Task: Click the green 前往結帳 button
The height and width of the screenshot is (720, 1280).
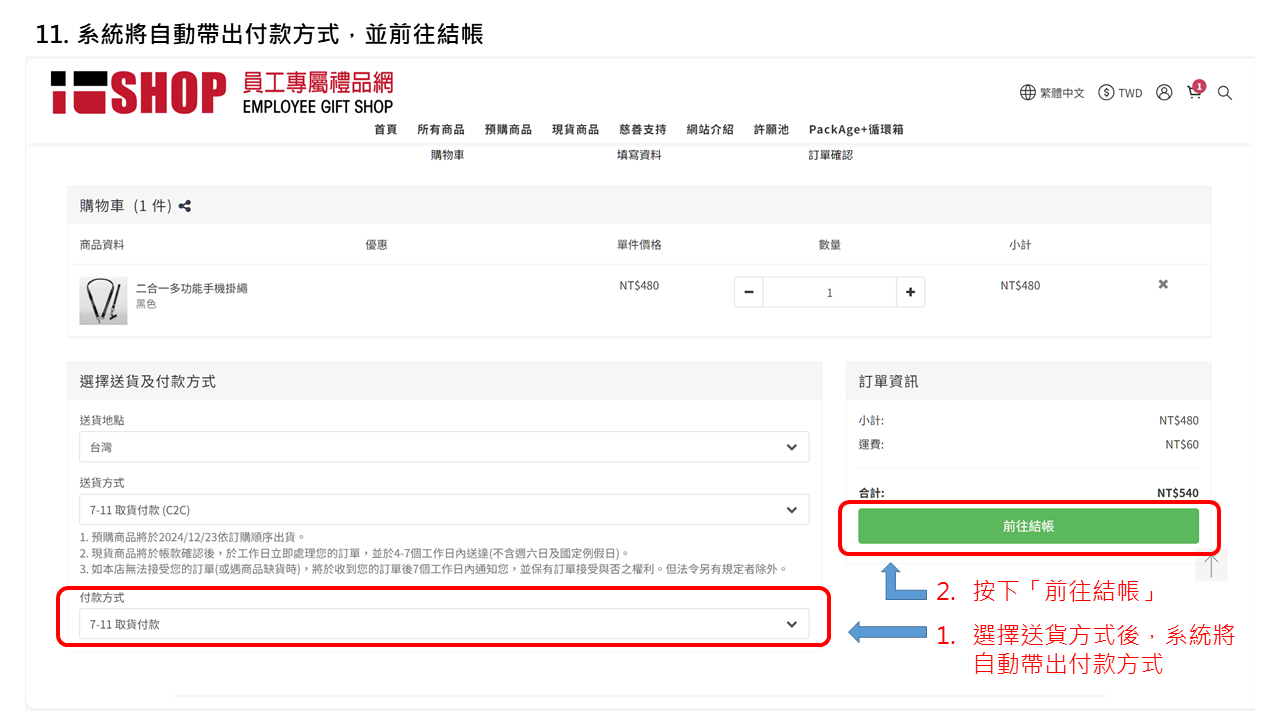Action: (1028, 526)
